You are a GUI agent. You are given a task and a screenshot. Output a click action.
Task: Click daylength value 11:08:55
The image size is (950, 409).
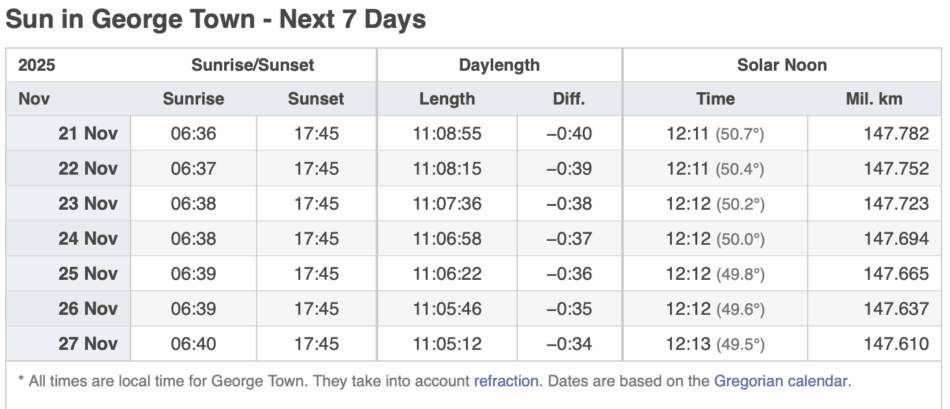[x=447, y=134]
